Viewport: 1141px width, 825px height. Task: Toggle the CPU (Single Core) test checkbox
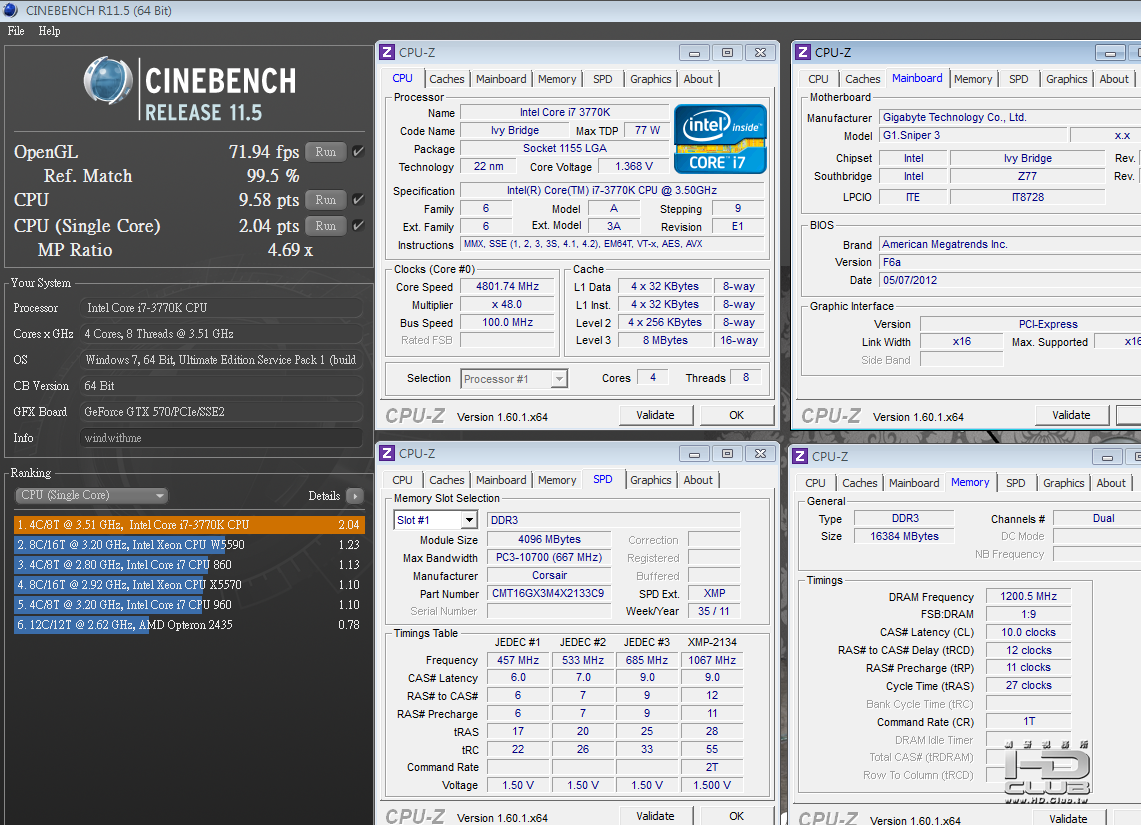(x=358, y=226)
